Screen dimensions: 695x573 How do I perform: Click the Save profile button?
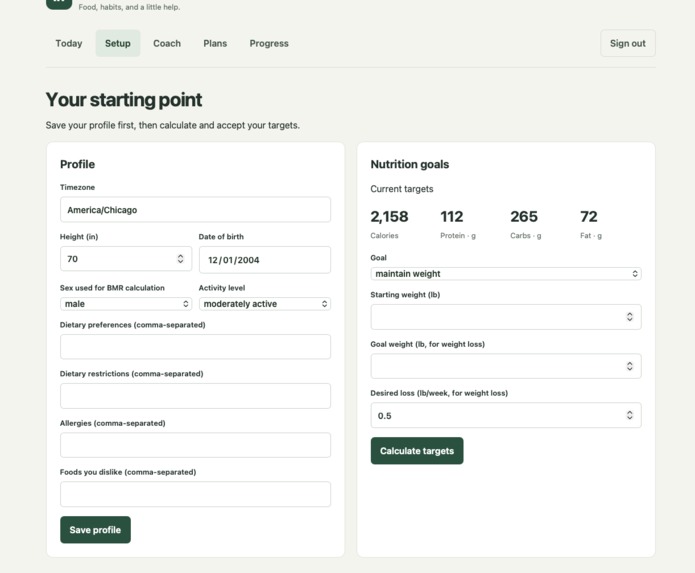[95, 530]
